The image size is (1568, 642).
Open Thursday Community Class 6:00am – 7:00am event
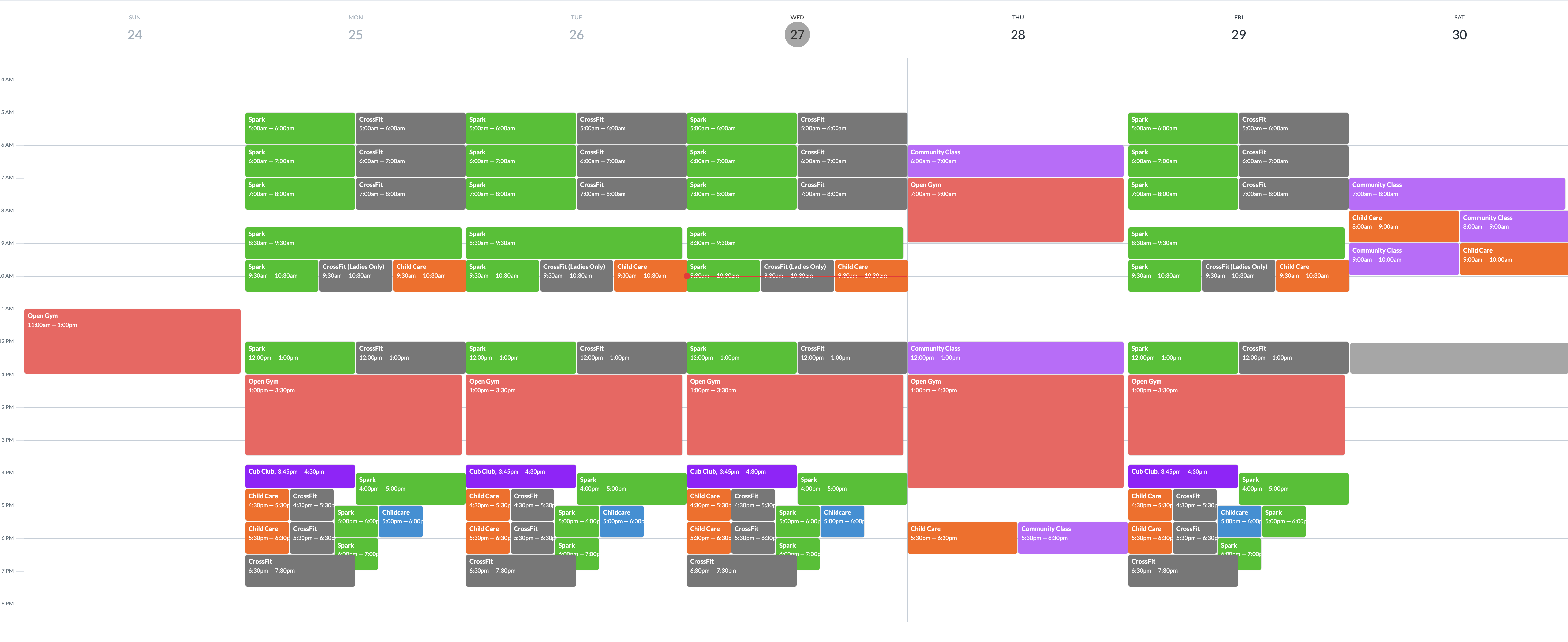1015,161
